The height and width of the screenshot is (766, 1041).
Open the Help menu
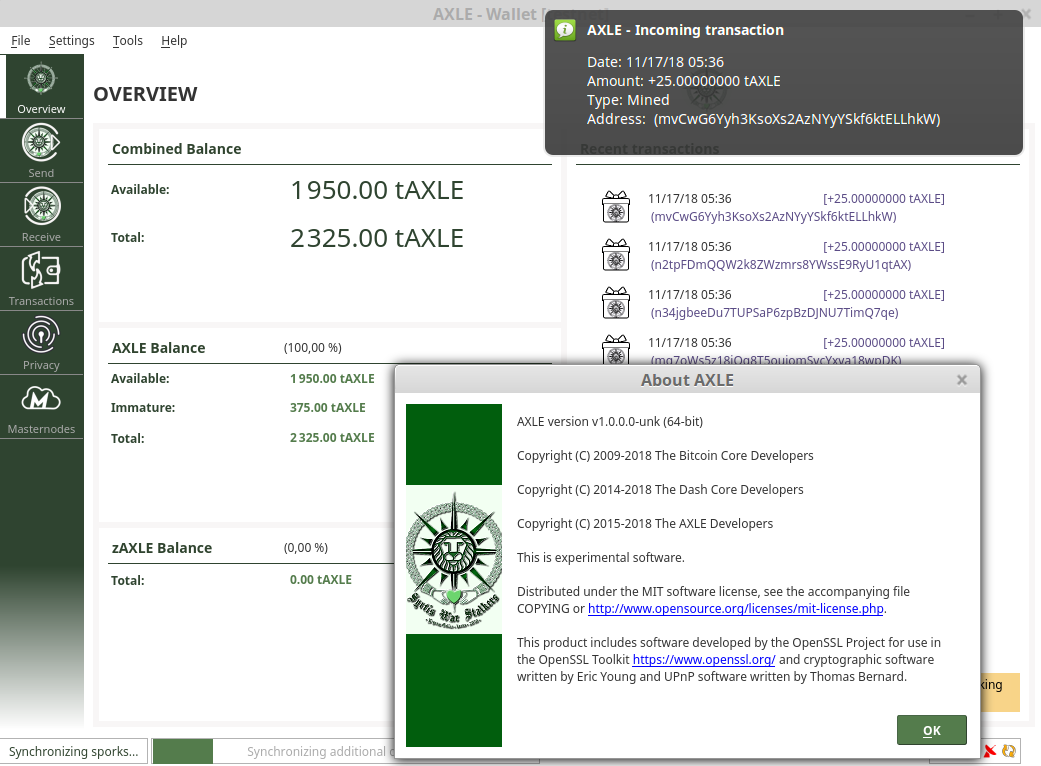point(174,40)
